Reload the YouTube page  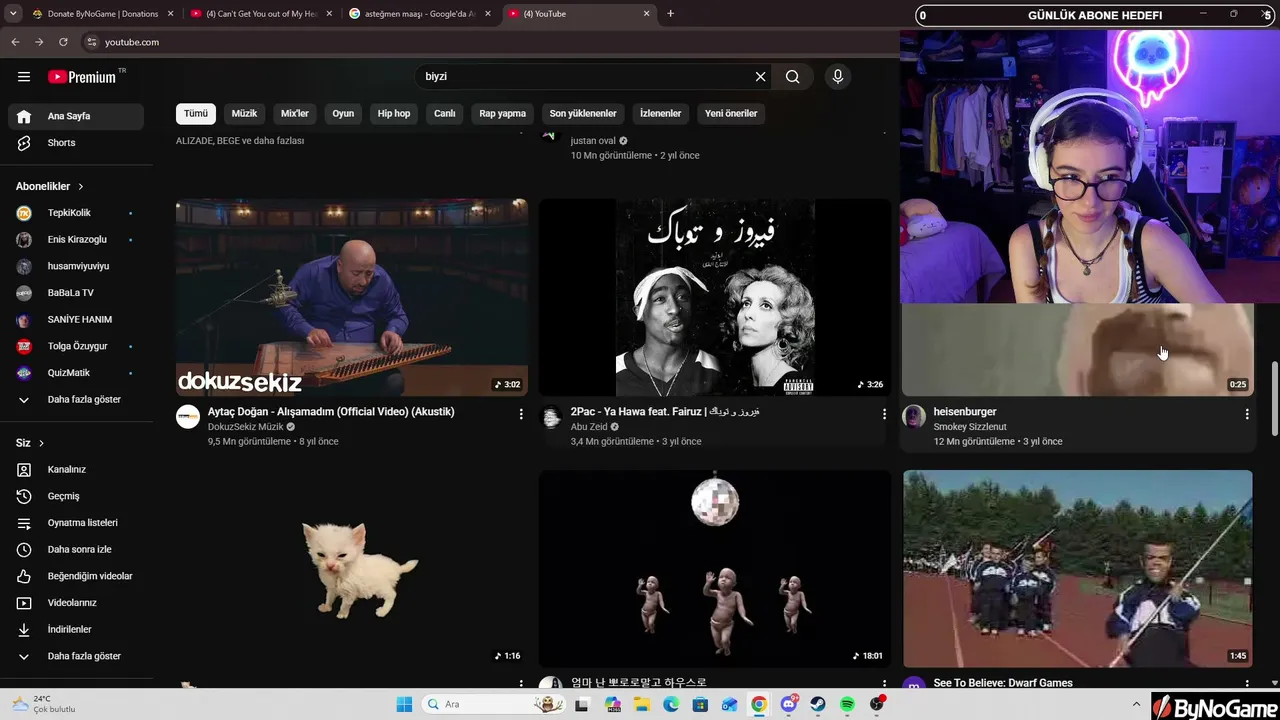[63, 42]
